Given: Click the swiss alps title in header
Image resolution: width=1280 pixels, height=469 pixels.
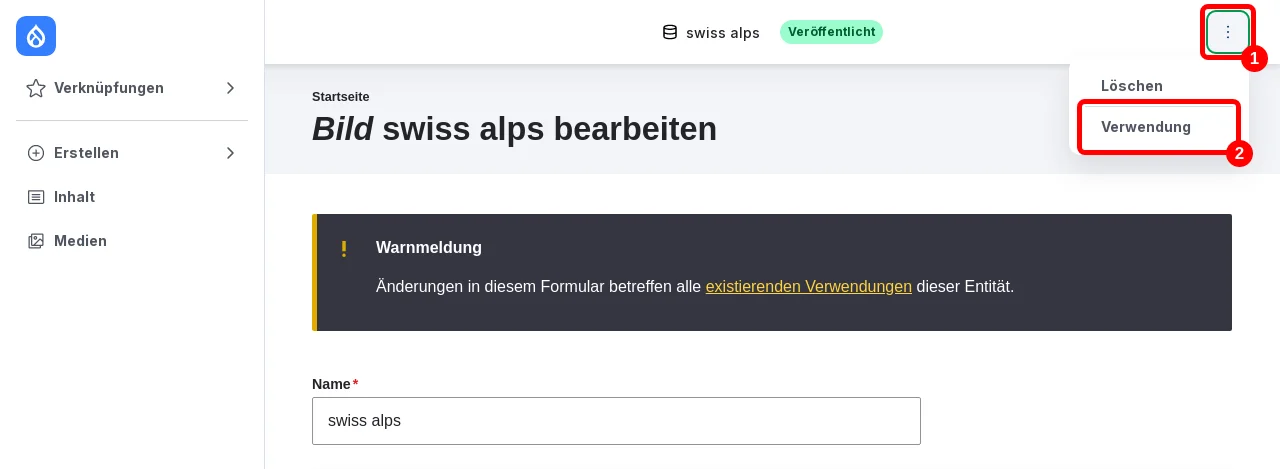Looking at the screenshot, I should point(723,33).
